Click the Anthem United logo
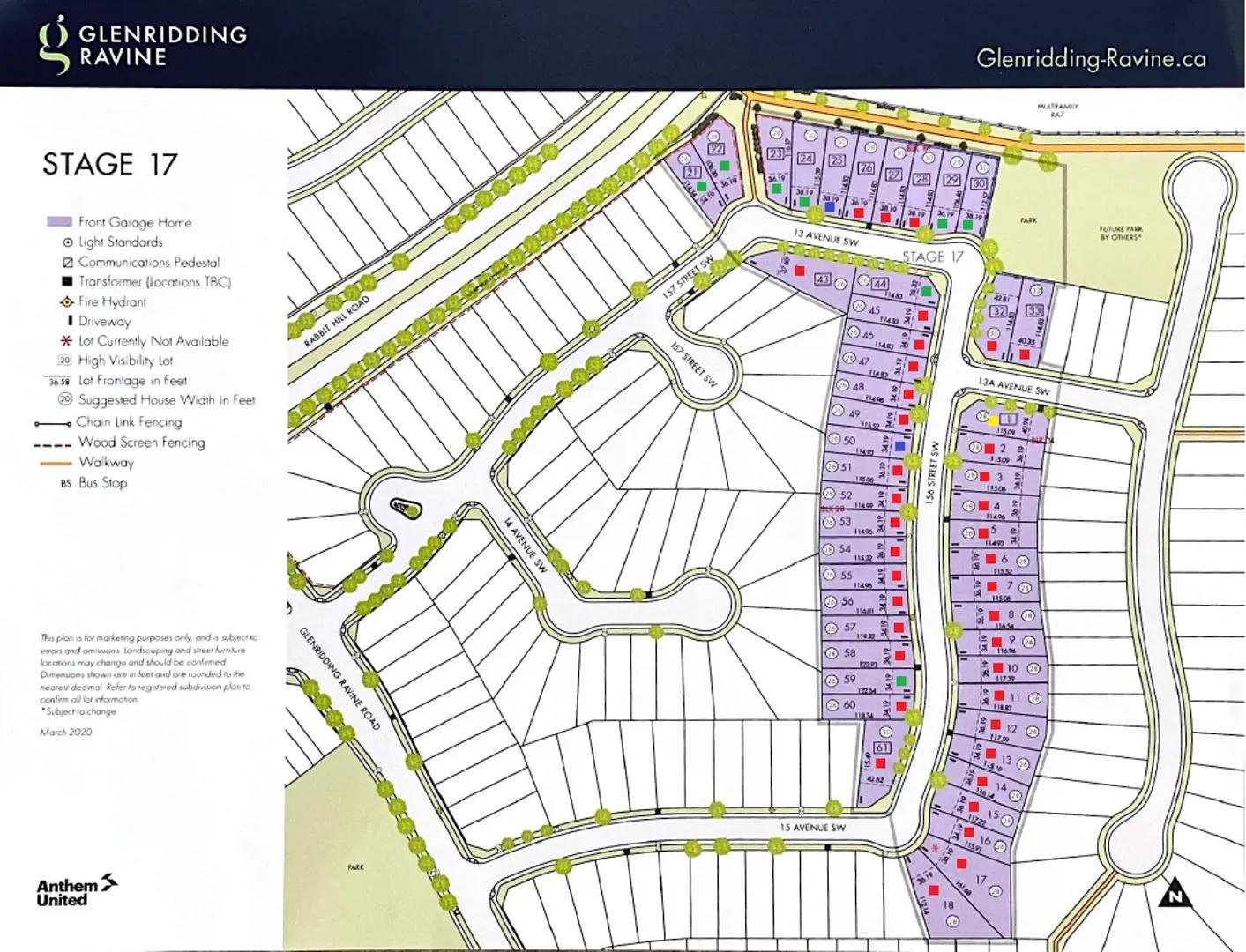This screenshot has width=1246, height=952. [77, 891]
